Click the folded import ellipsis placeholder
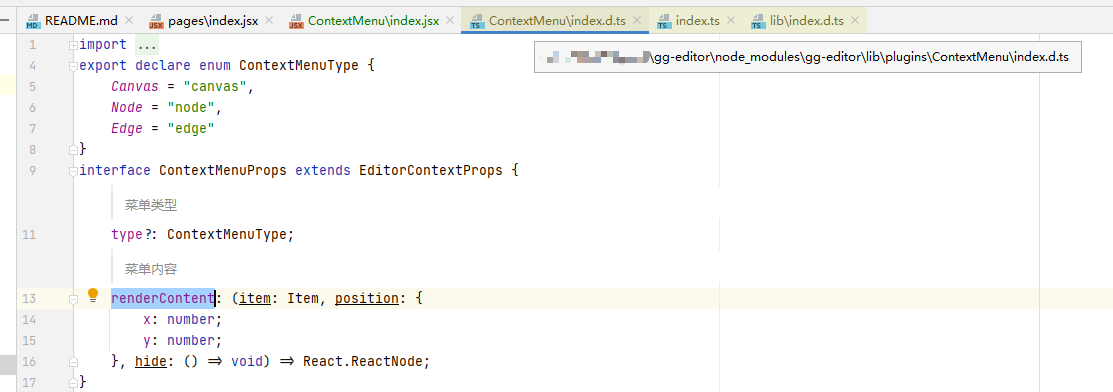1113x392 pixels. tap(146, 45)
